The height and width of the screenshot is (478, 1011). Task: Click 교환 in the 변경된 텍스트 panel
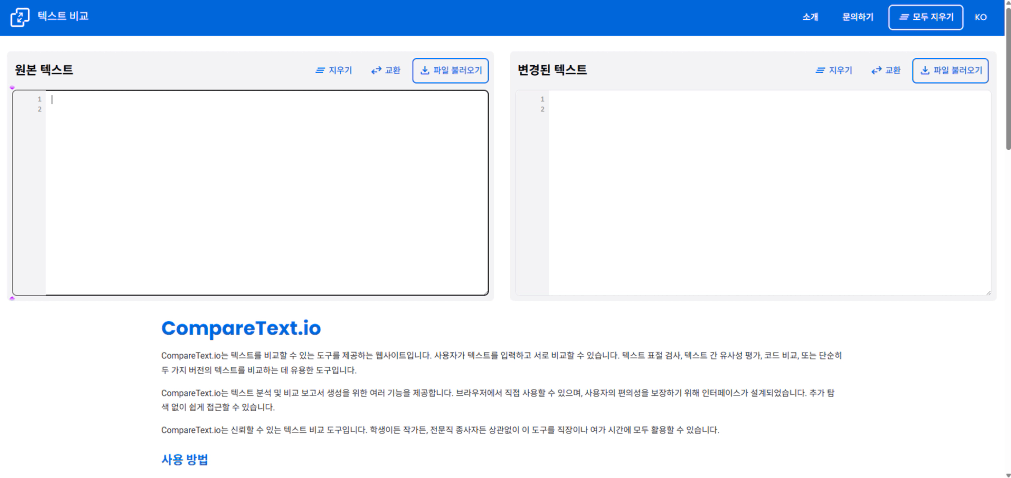click(x=886, y=70)
